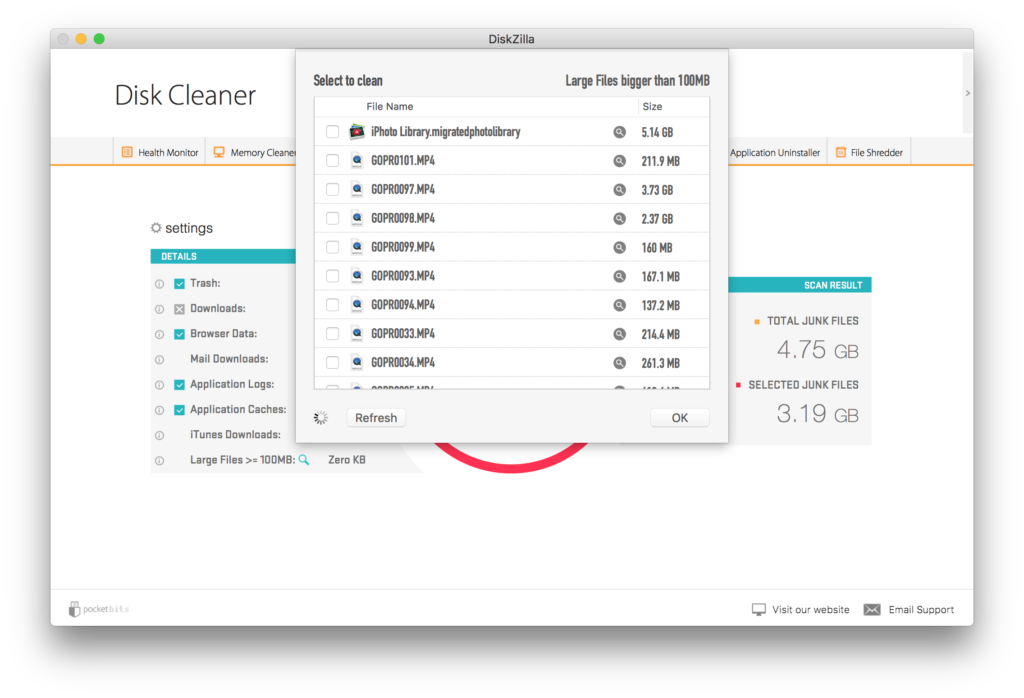Click magnifier icon for GOPR0098.MP4
This screenshot has height=698, width=1024.
pyautogui.click(x=619, y=218)
